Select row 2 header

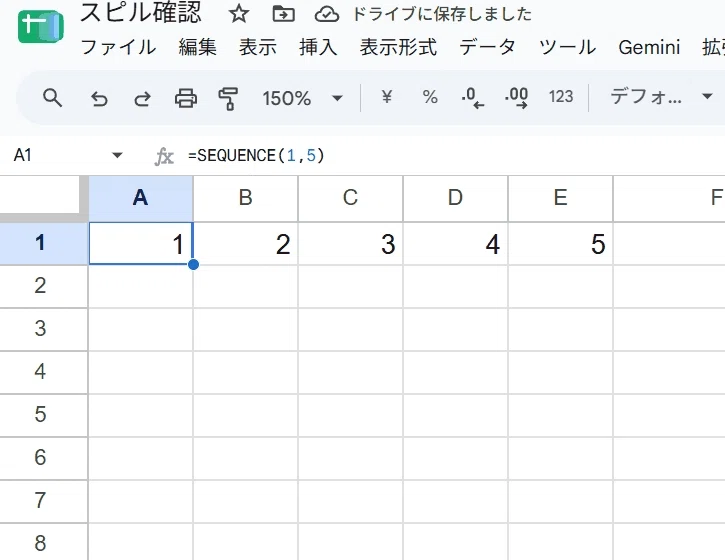coord(43,286)
